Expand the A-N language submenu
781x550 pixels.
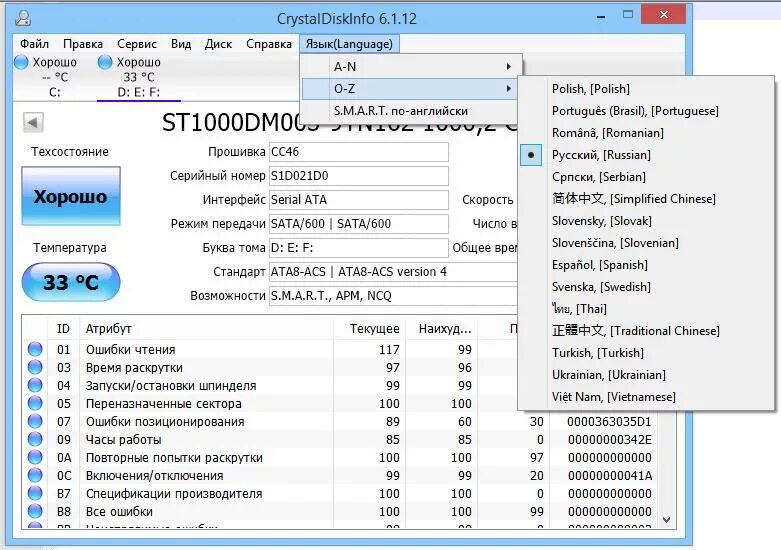[411, 66]
